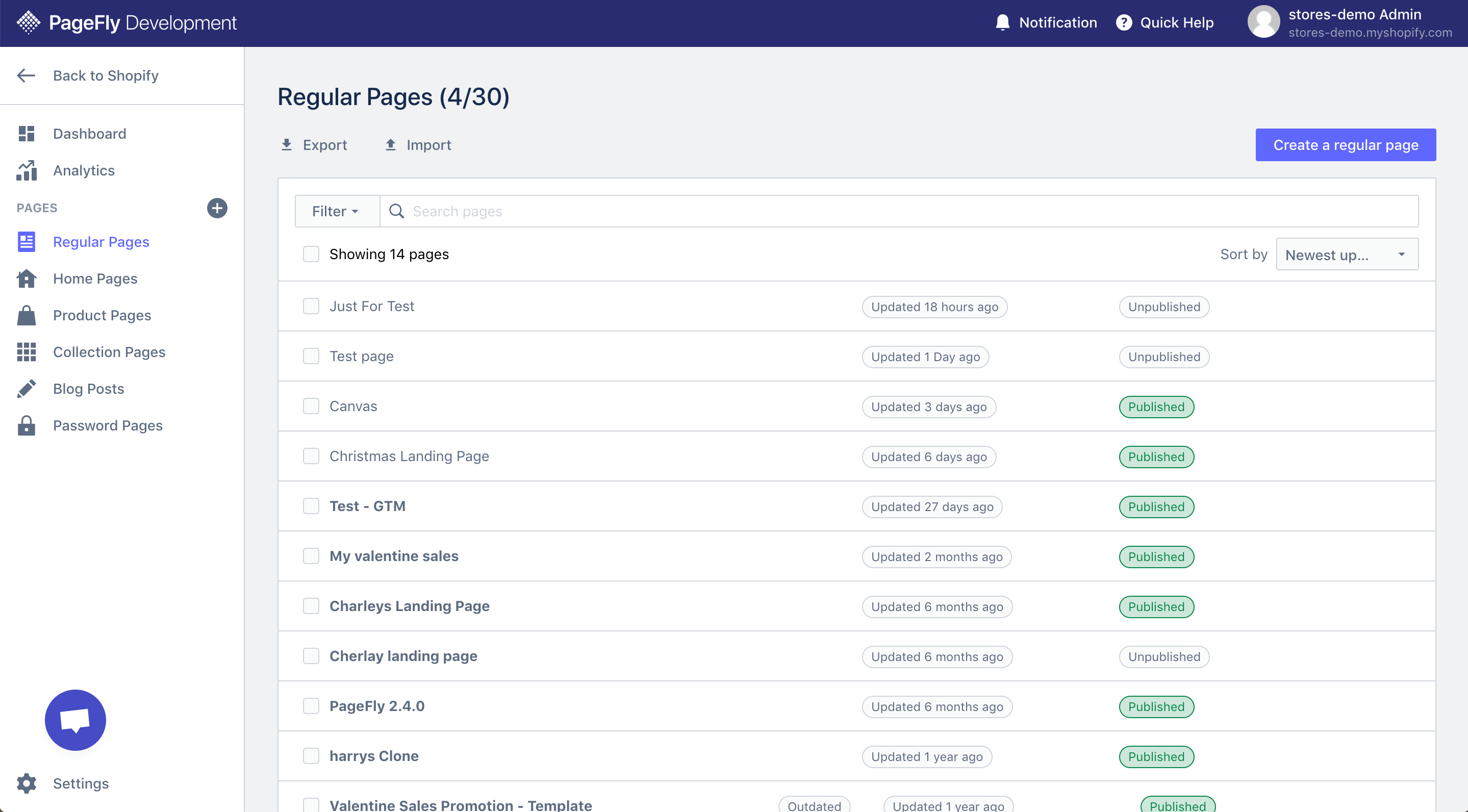The image size is (1468, 812).
Task: Open Product Pages in the sidebar
Action: point(102,315)
